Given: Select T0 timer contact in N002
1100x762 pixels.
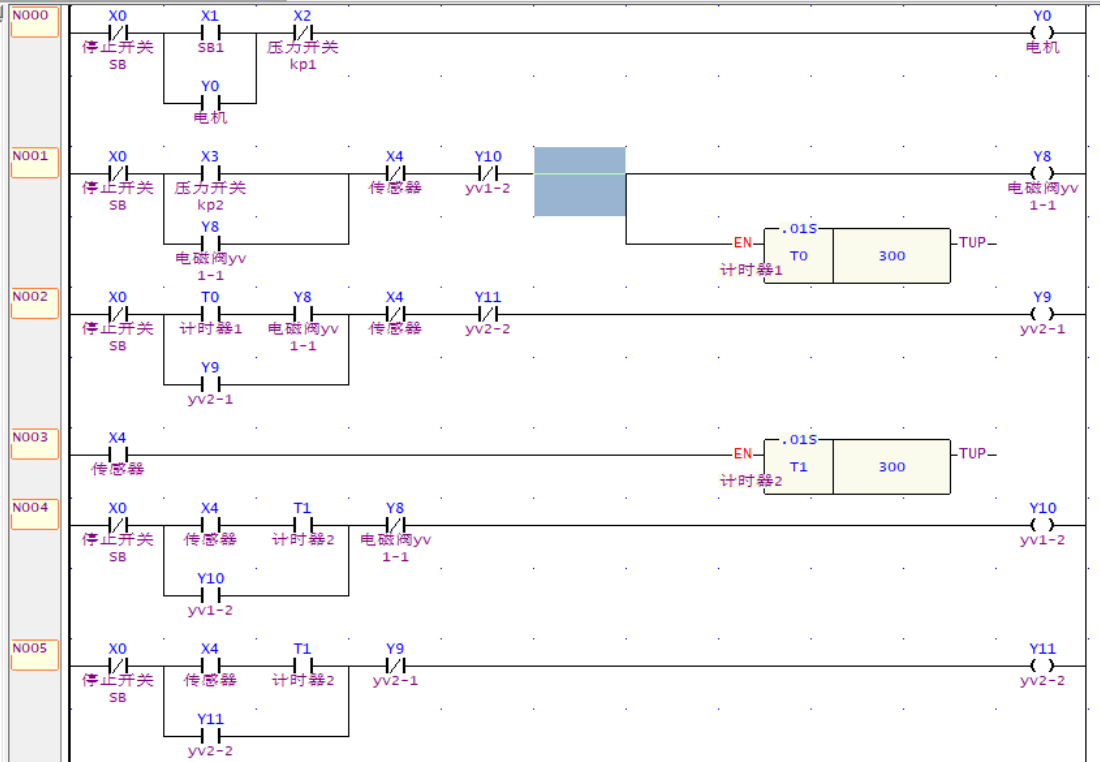Looking at the screenshot, I should point(210,314).
